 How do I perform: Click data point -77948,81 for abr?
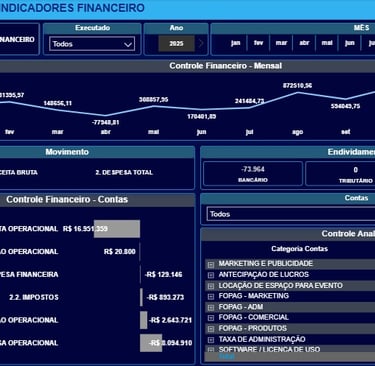[x=105, y=115]
